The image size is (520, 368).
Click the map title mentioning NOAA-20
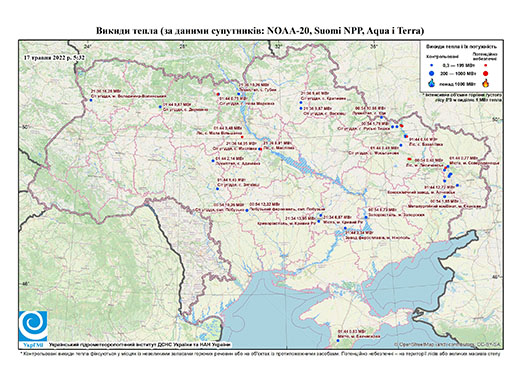point(260,31)
